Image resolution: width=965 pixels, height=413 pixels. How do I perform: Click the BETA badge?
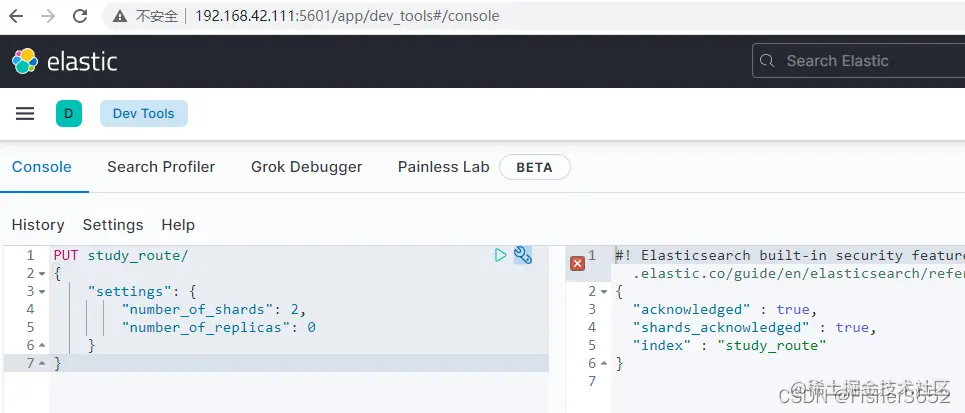(x=534, y=167)
